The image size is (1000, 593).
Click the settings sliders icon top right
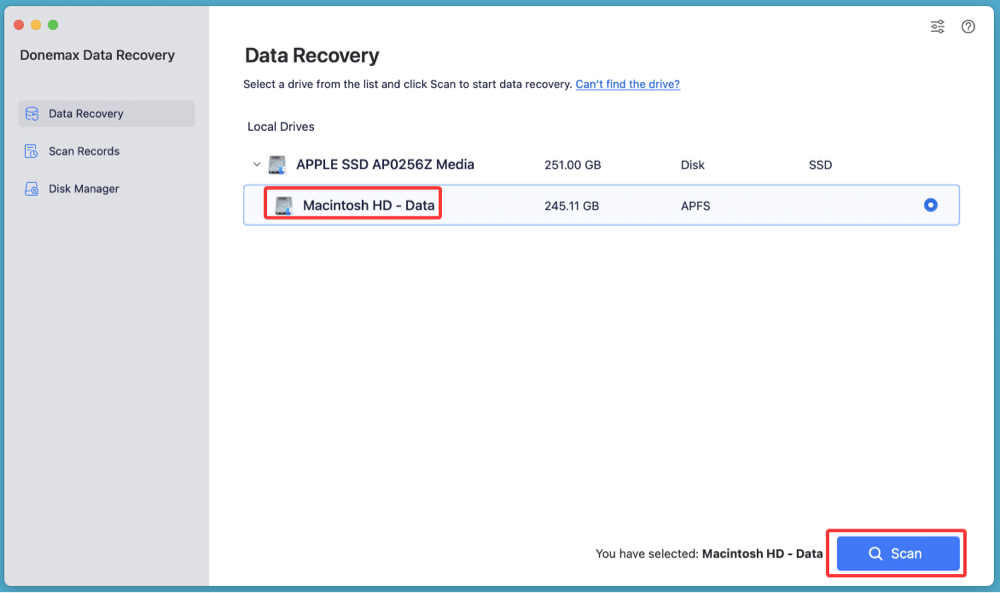point(937,27)
